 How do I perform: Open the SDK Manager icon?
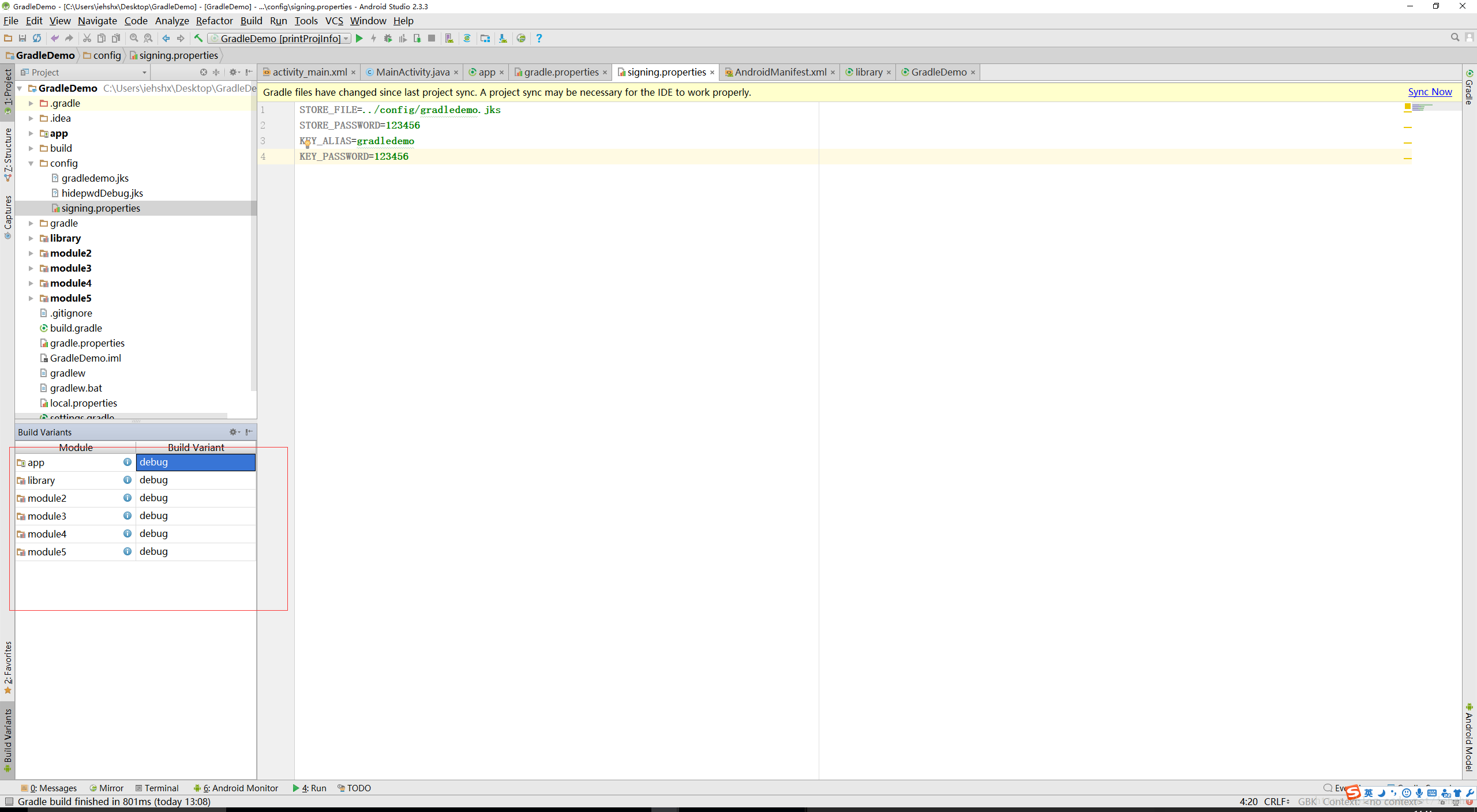503,38
